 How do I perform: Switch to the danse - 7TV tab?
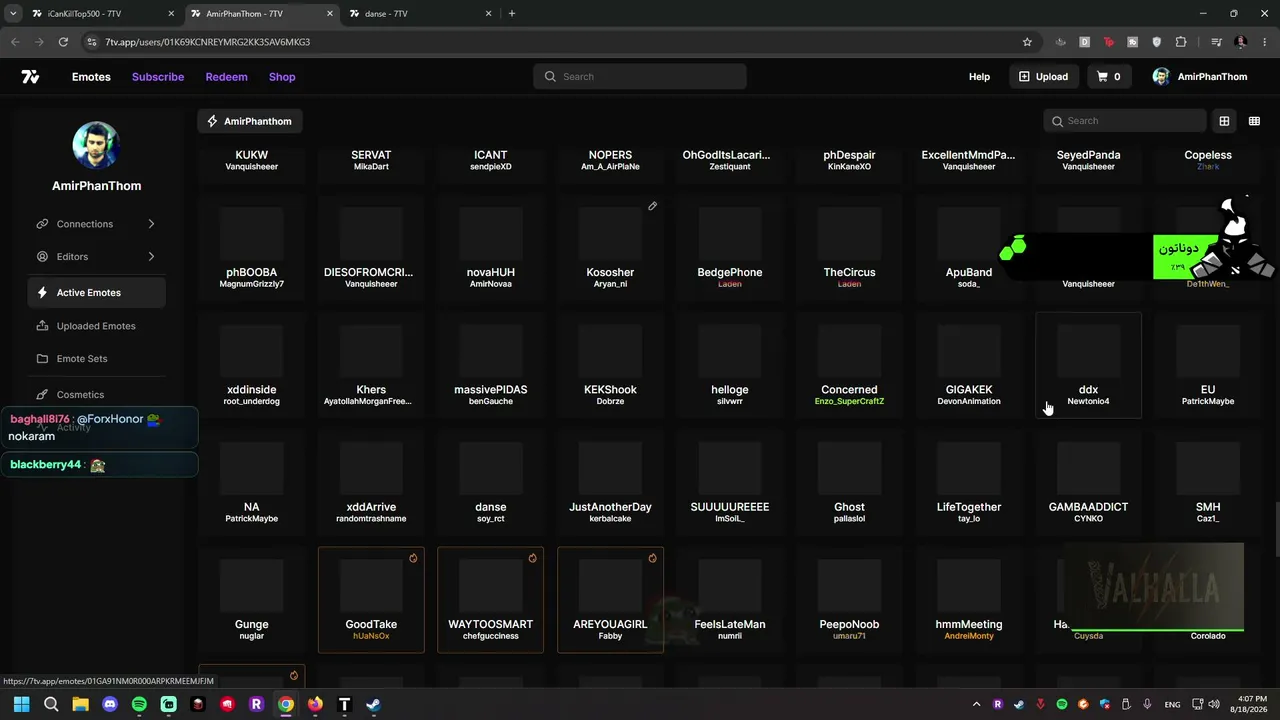click(x=418, y=14)
